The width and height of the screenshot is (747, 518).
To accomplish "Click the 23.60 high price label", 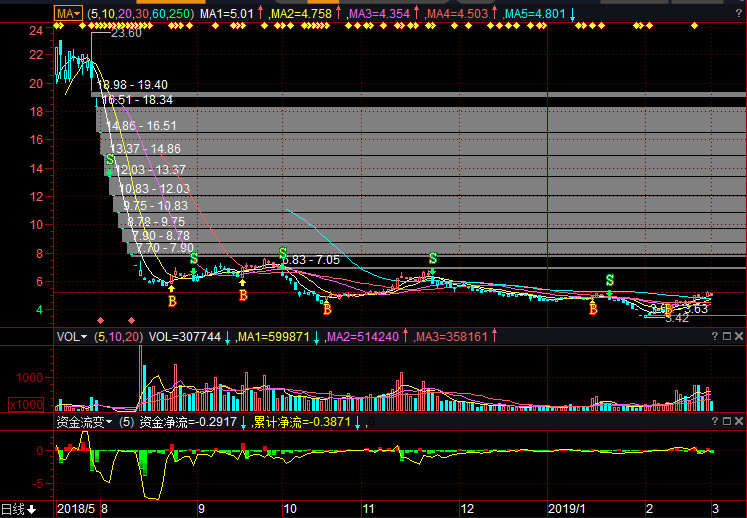I will (x=125, y=34).
